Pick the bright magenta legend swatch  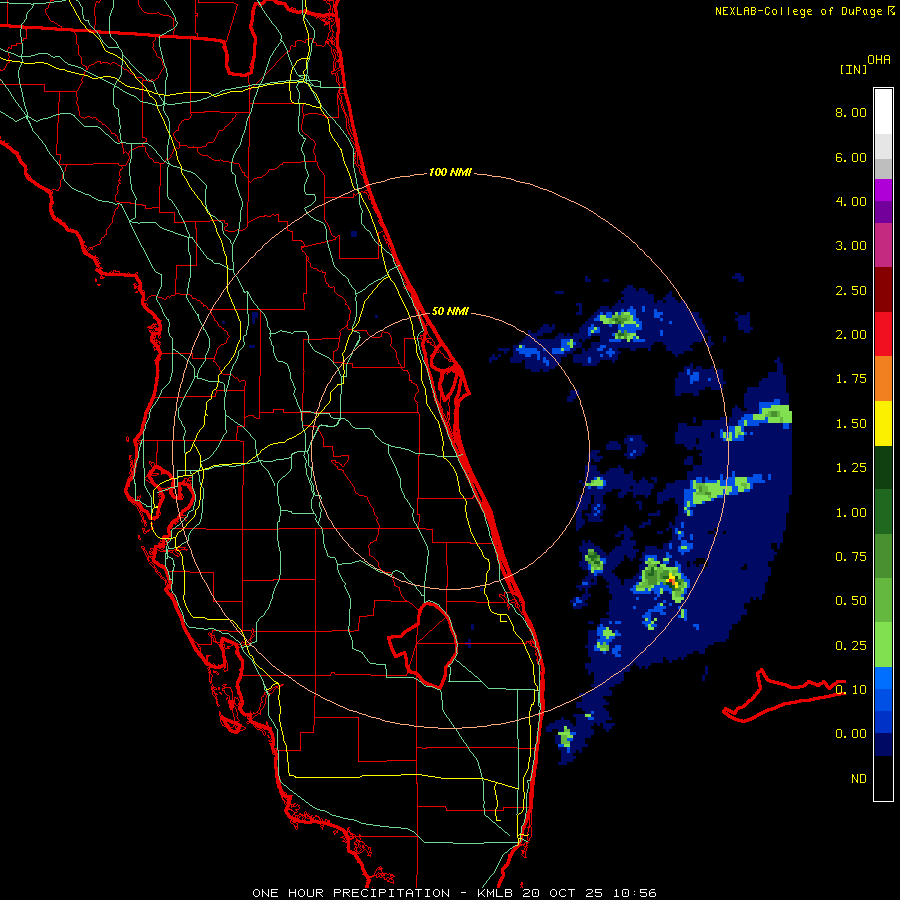pyautogui.click(x=883, y=190)
